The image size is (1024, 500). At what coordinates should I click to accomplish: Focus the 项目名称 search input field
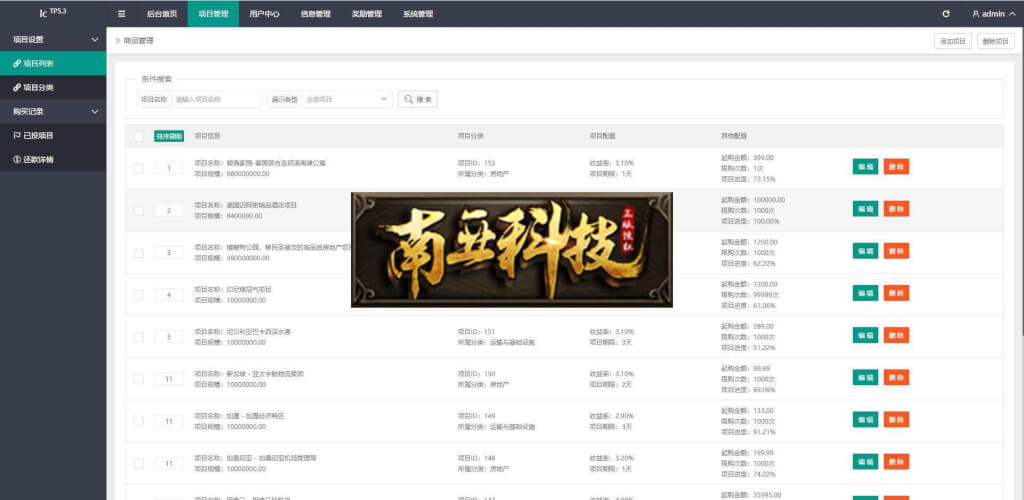216,99
